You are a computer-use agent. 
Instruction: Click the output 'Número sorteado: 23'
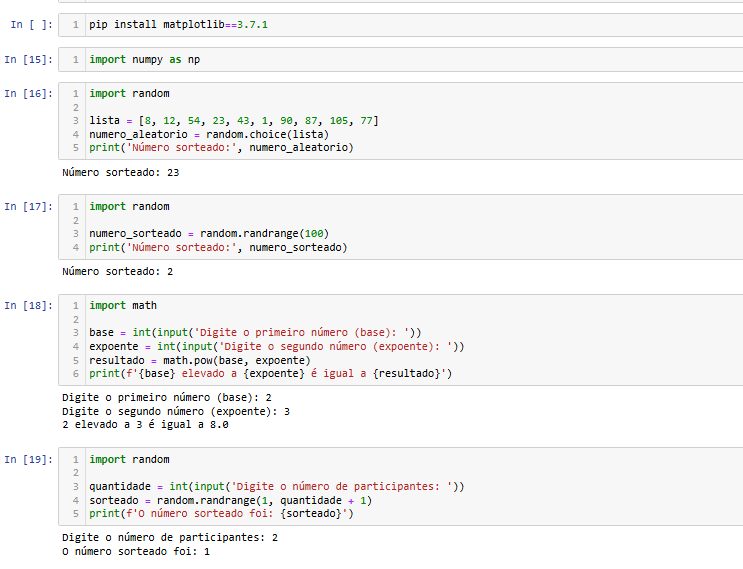click(120, 172)
